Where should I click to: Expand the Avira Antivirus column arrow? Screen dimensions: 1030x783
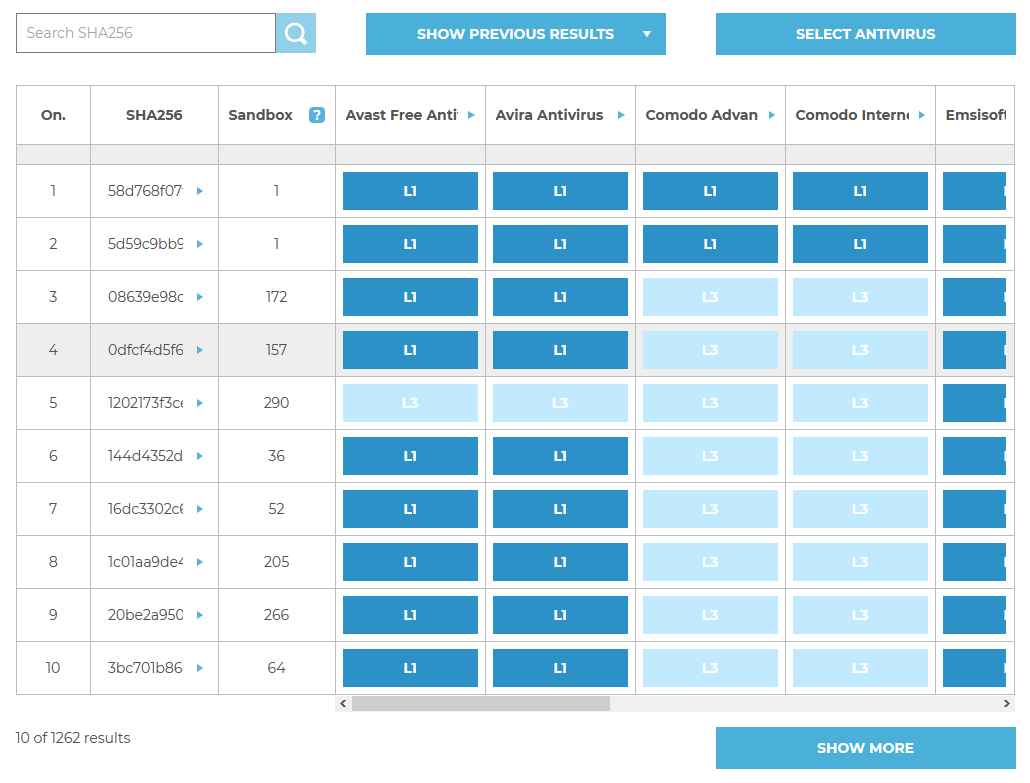tap(621, 115)
